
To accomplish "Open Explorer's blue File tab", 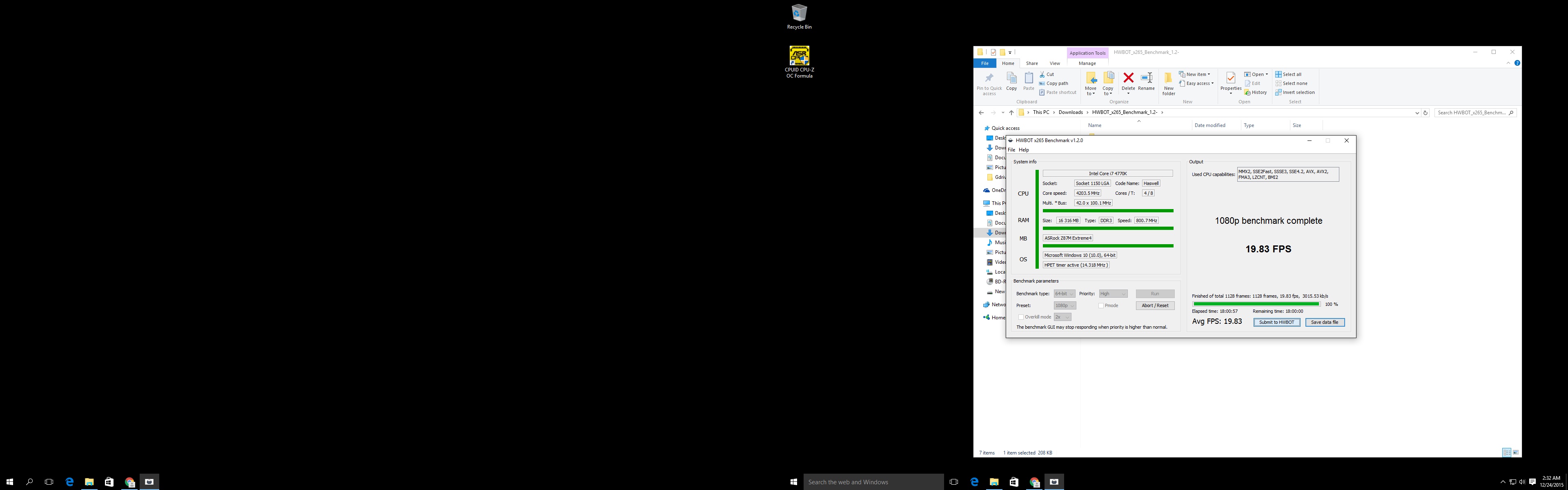I will point(985,63).
